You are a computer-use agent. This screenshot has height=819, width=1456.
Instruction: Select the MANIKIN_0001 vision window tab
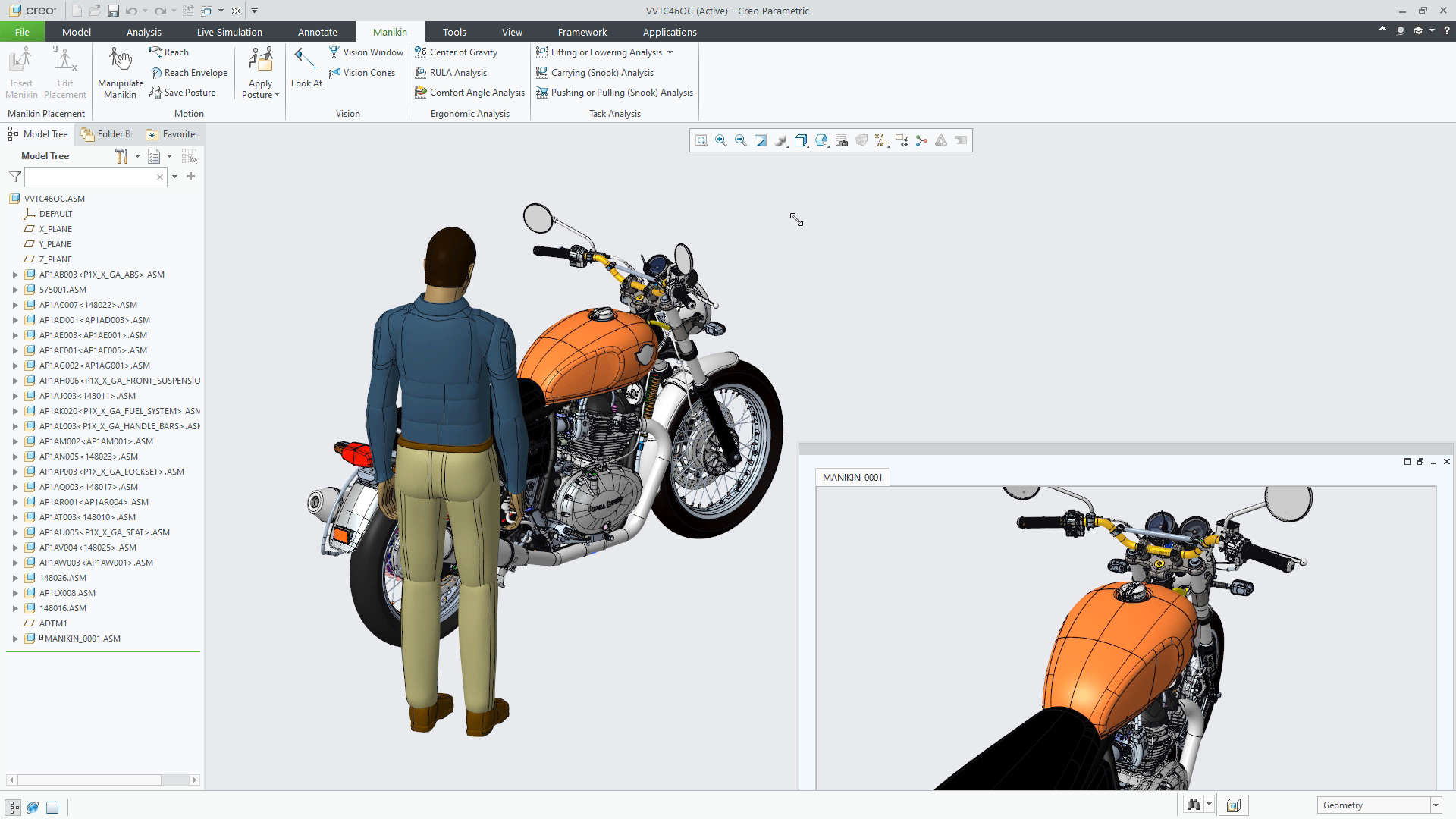click(x=852, y=477)
